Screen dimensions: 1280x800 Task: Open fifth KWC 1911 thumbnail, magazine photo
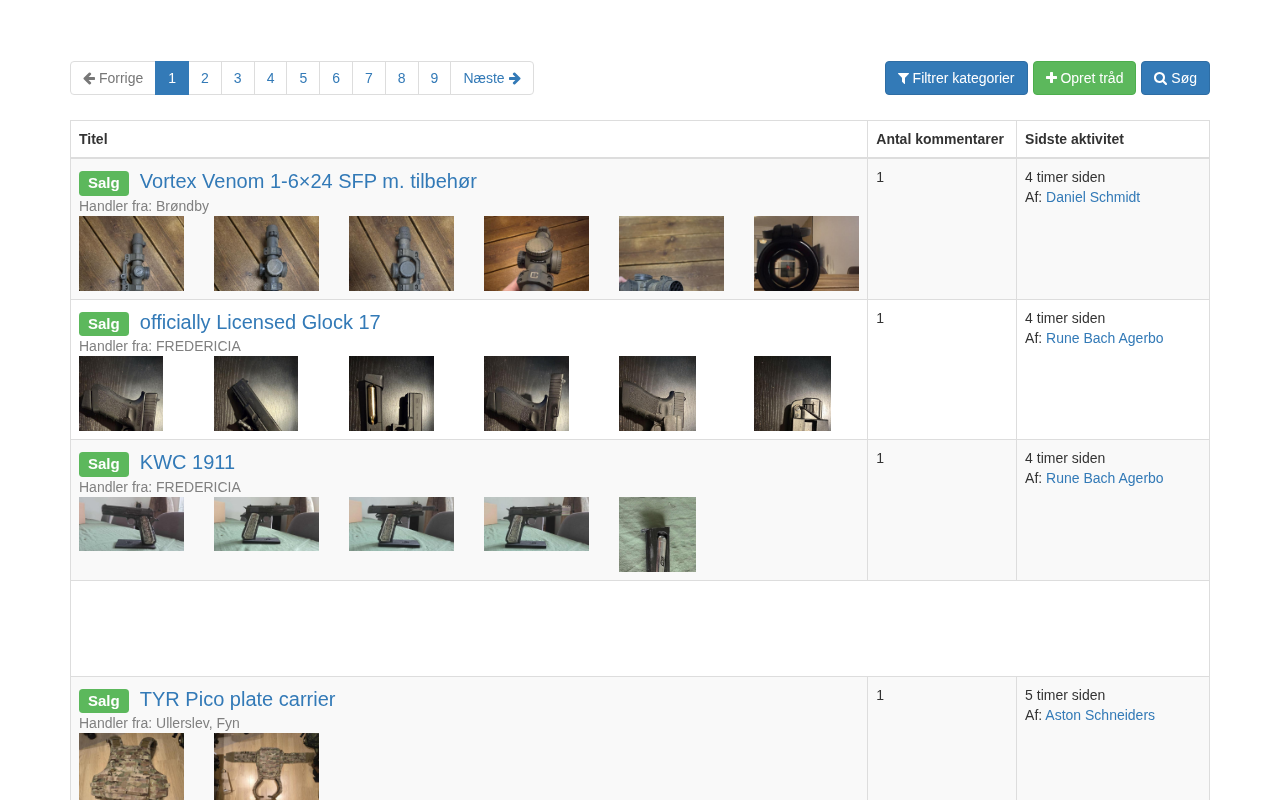657,534
